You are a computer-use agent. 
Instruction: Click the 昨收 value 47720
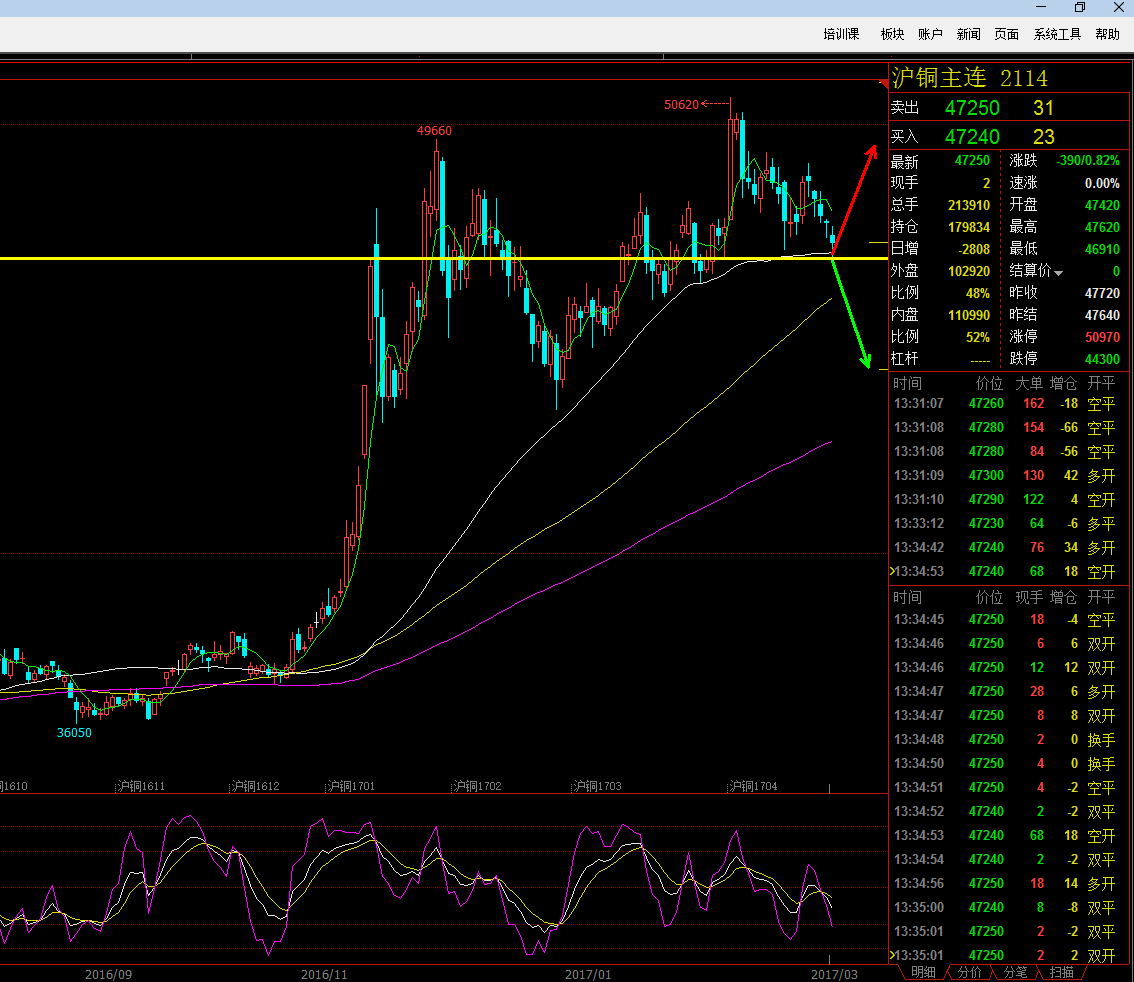1102,293
